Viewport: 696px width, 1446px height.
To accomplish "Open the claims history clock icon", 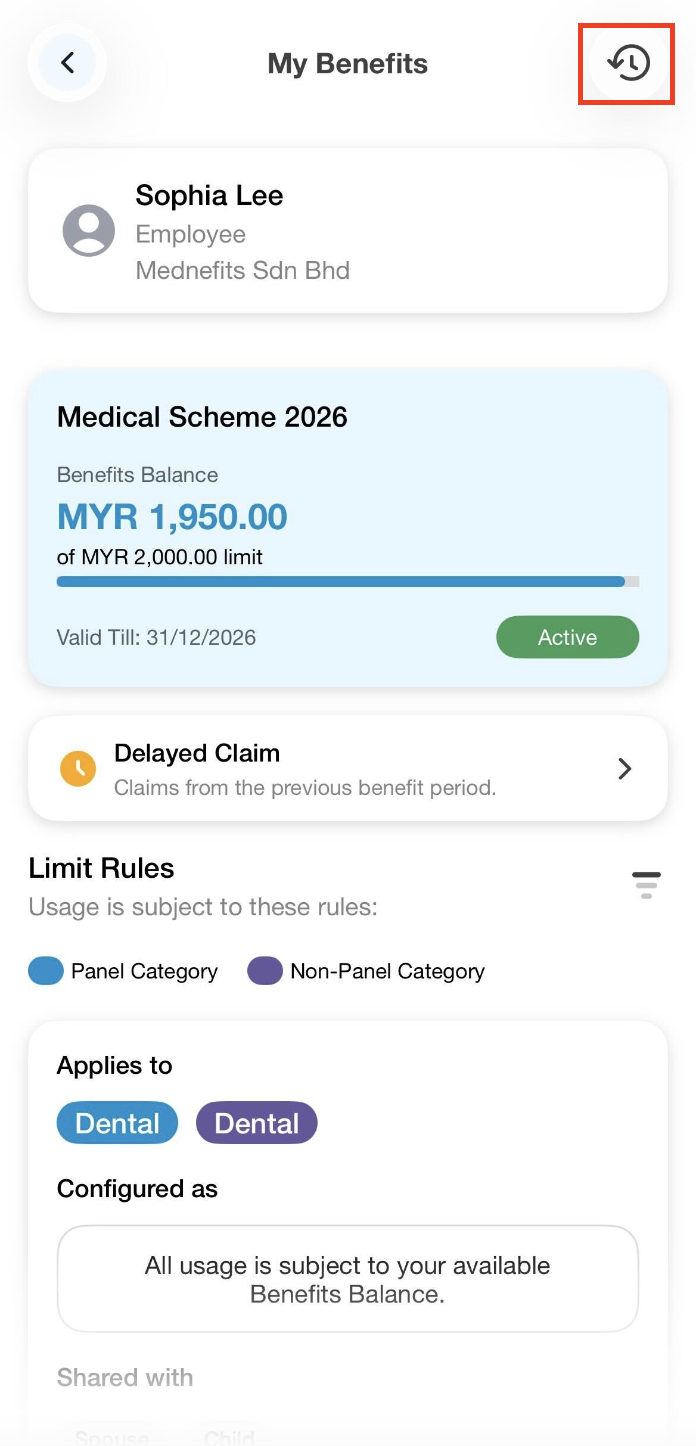I will point(628,63).
